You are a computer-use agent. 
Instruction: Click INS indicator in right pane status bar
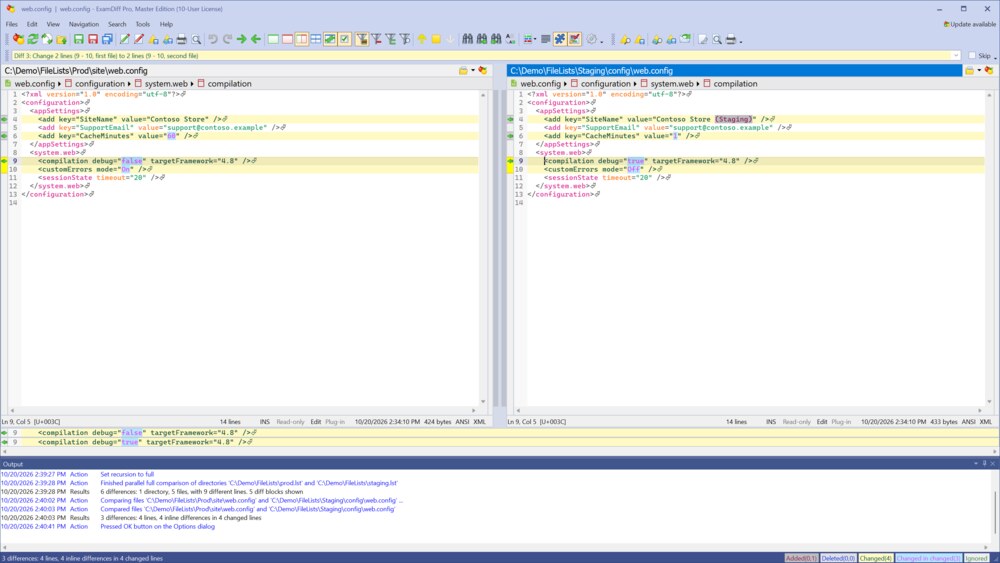point(770,421)
